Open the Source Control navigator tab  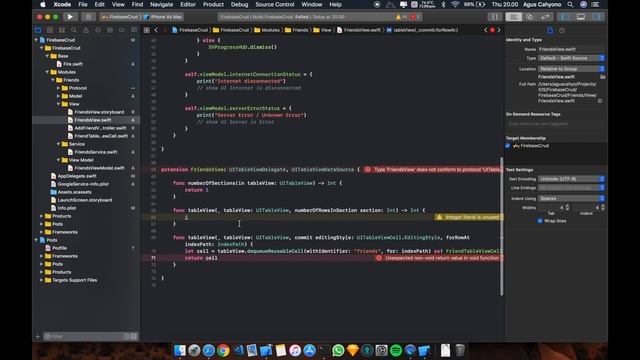50,30
